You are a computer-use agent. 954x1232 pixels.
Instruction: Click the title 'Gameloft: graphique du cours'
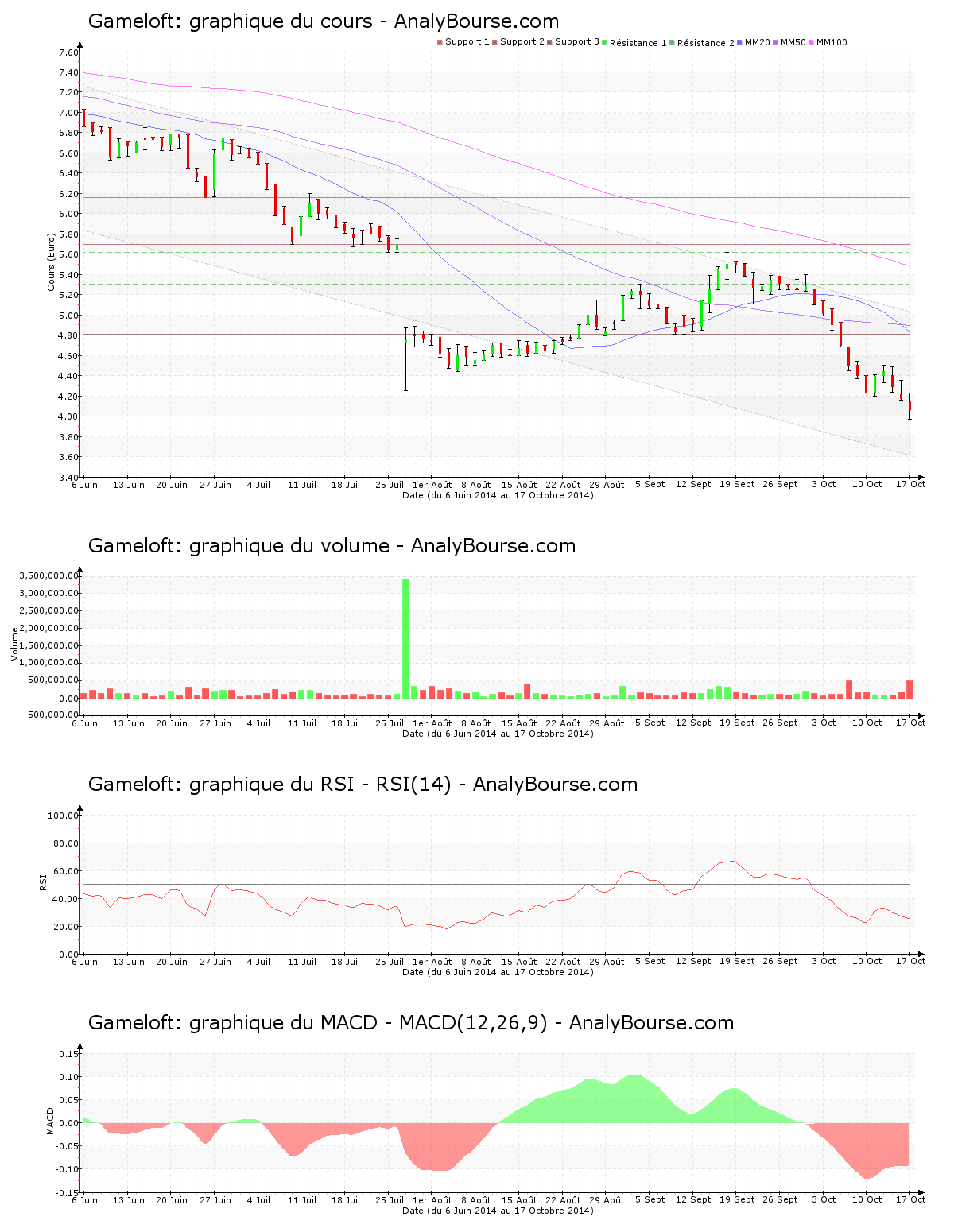tap(230, 21)
